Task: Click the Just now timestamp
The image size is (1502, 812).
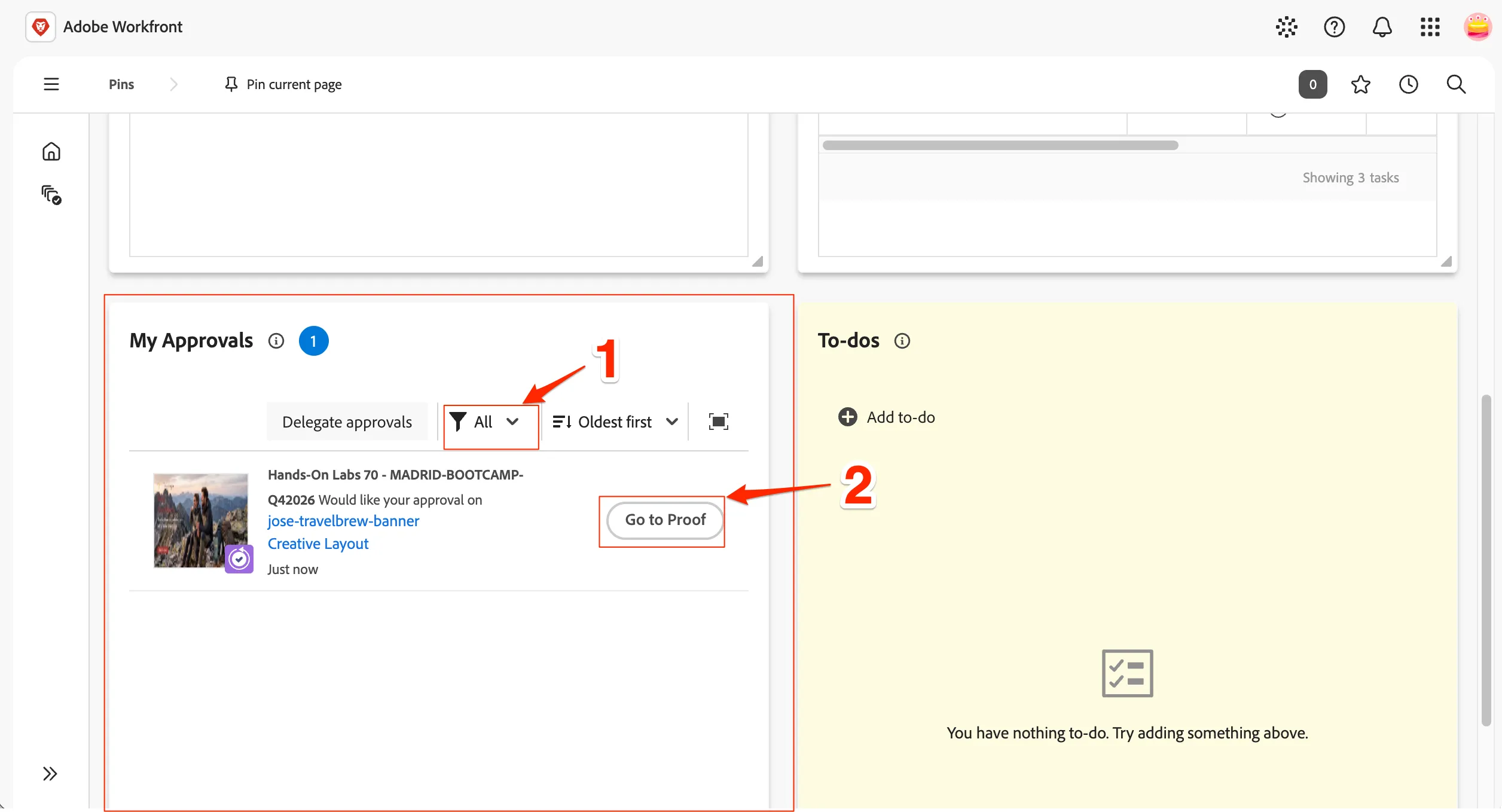Action: coord(292,569)
